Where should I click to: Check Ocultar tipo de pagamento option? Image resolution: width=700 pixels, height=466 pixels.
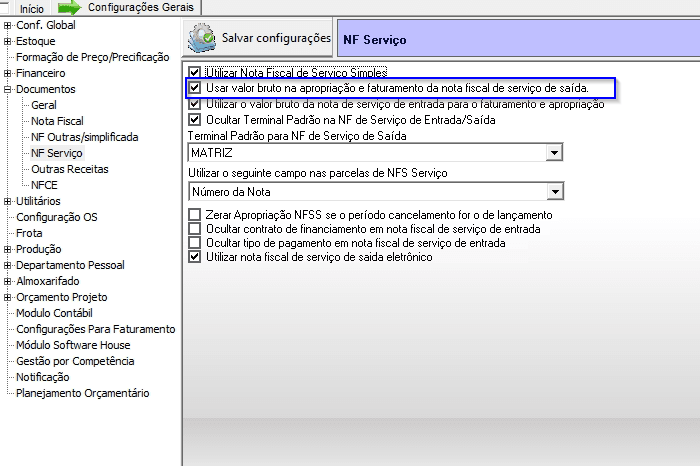click(194, 243)
